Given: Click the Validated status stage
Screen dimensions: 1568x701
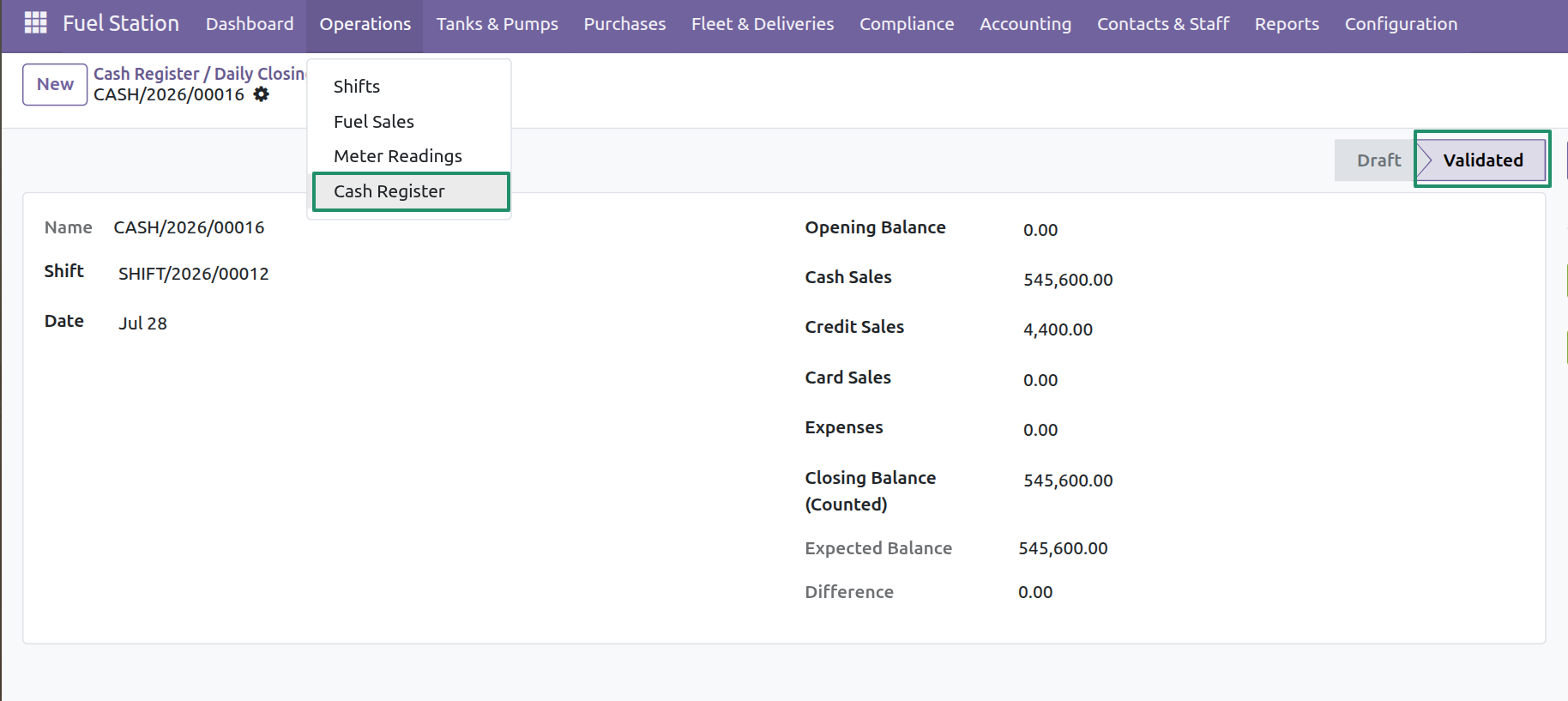Looking at the screenshot, I should 1482,160.
